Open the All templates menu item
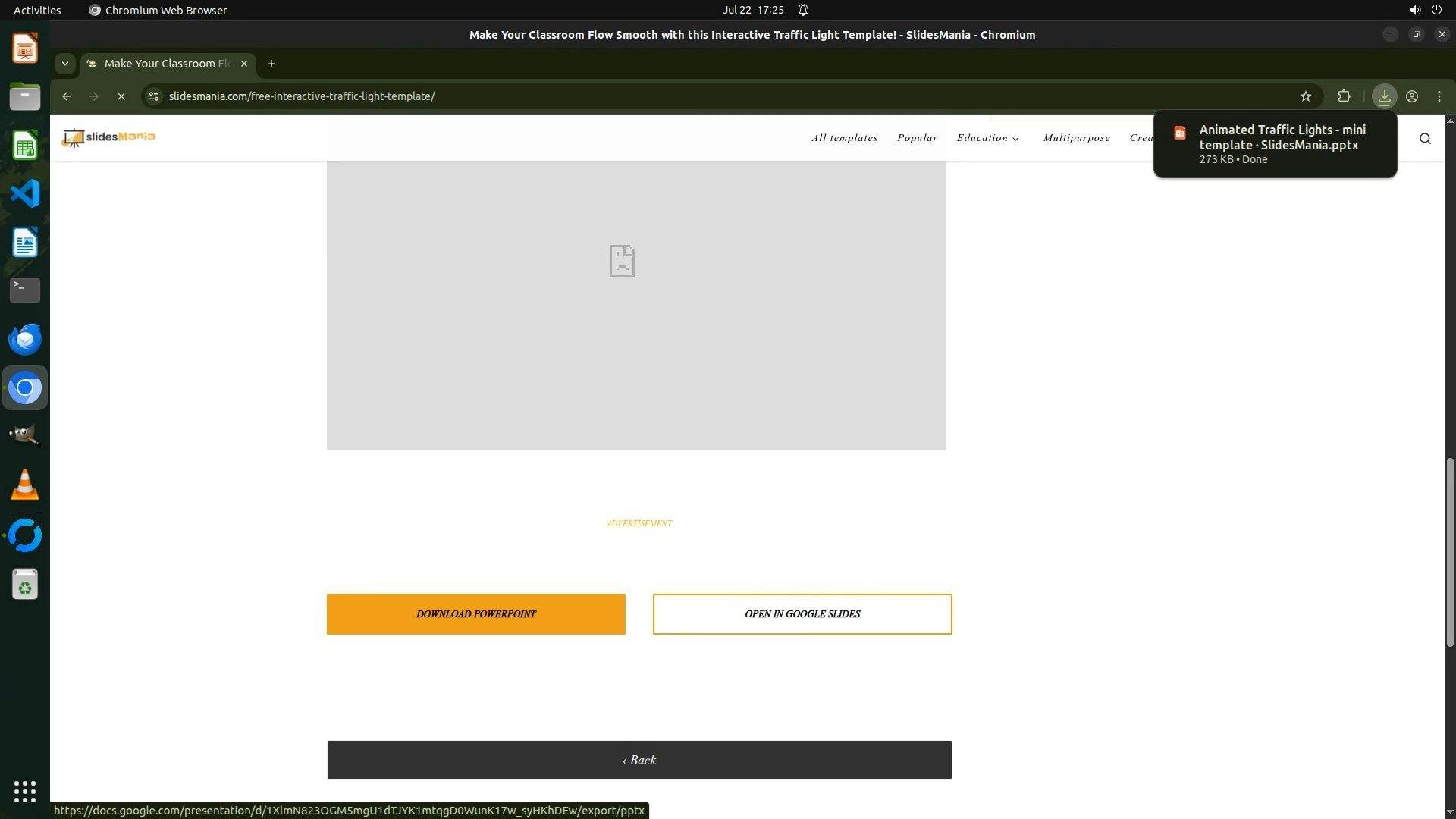This screenshot has width=1456, height=819. click(x=844, y=138)
